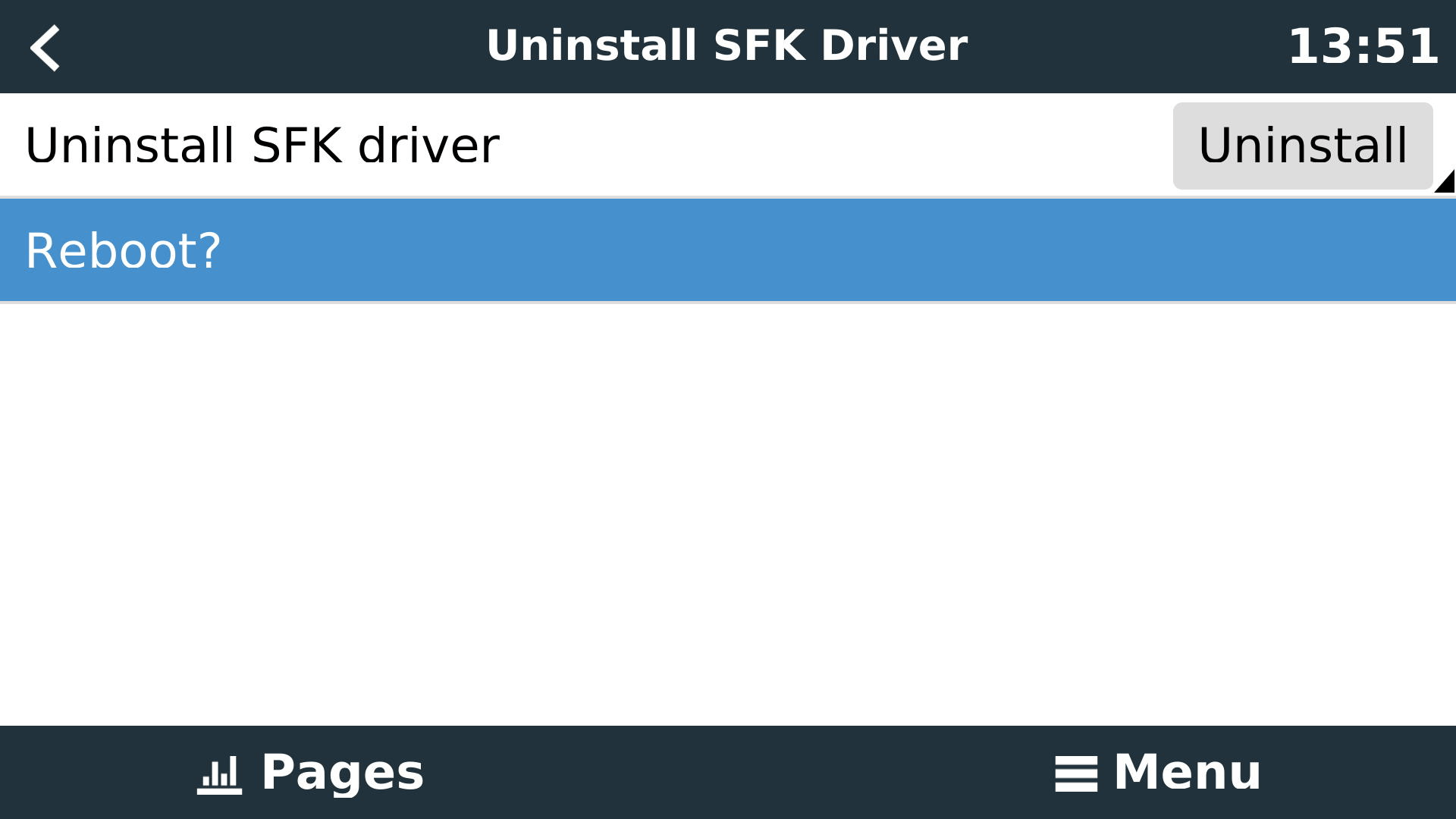This screenshot has width=1456, height=819.
Task: Go back using the left chevron arrow
Action: click(45, 47)
